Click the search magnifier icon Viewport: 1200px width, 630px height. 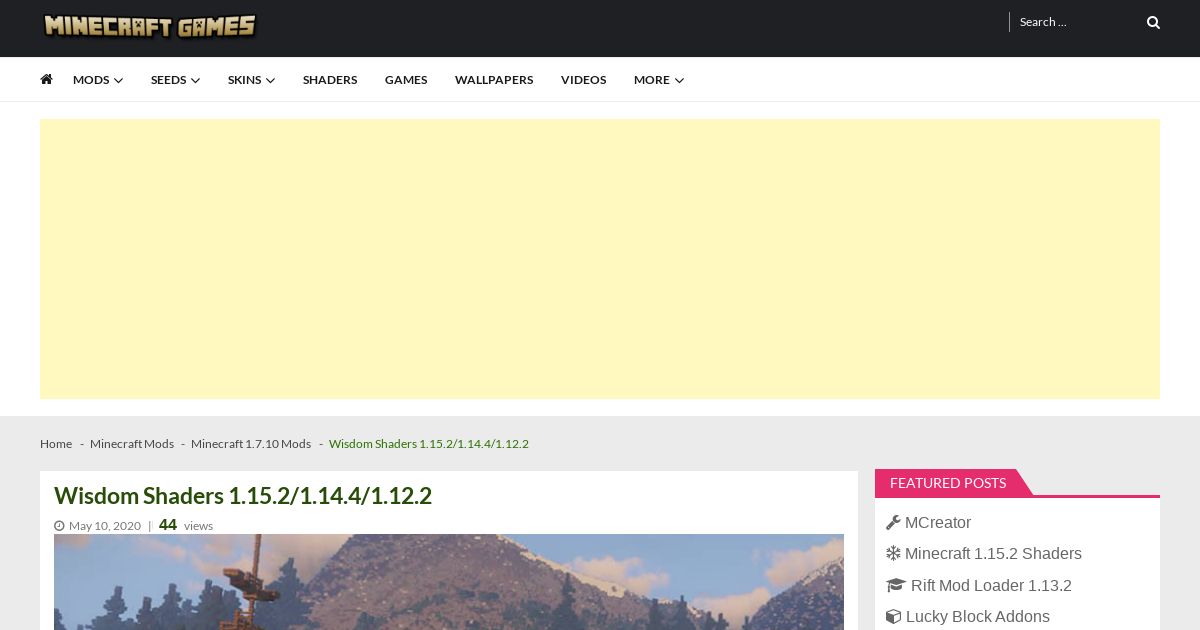1153,22
